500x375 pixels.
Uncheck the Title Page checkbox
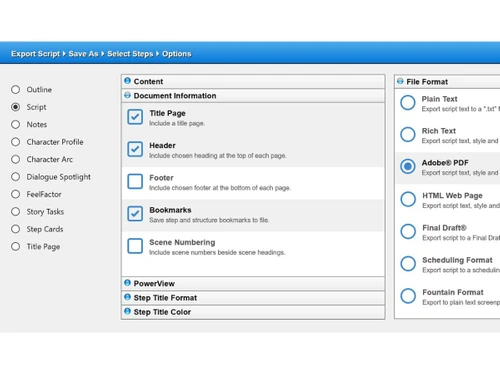tap(135, 117)
